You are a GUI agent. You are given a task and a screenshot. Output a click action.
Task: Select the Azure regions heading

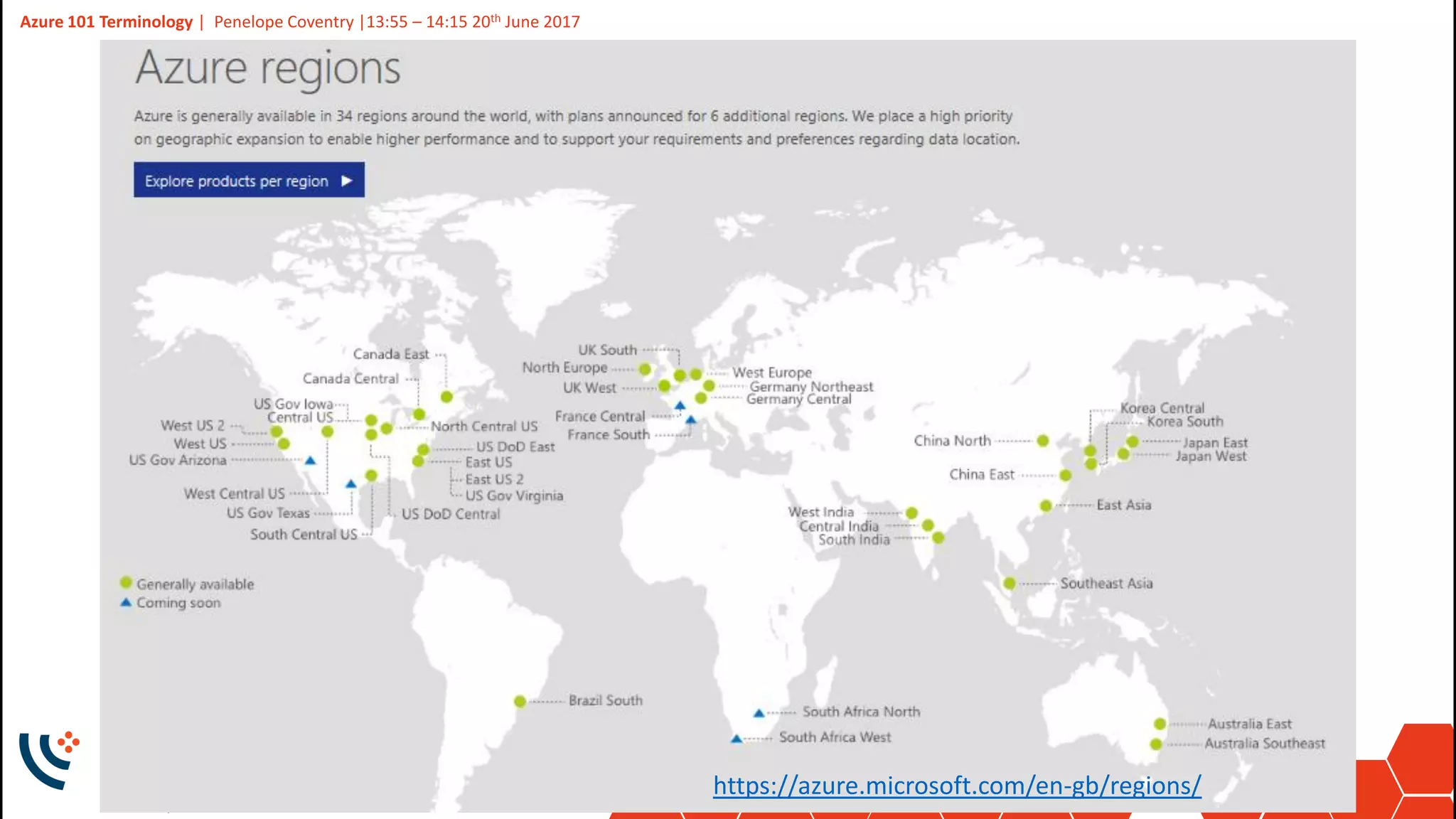click(268, 69)
